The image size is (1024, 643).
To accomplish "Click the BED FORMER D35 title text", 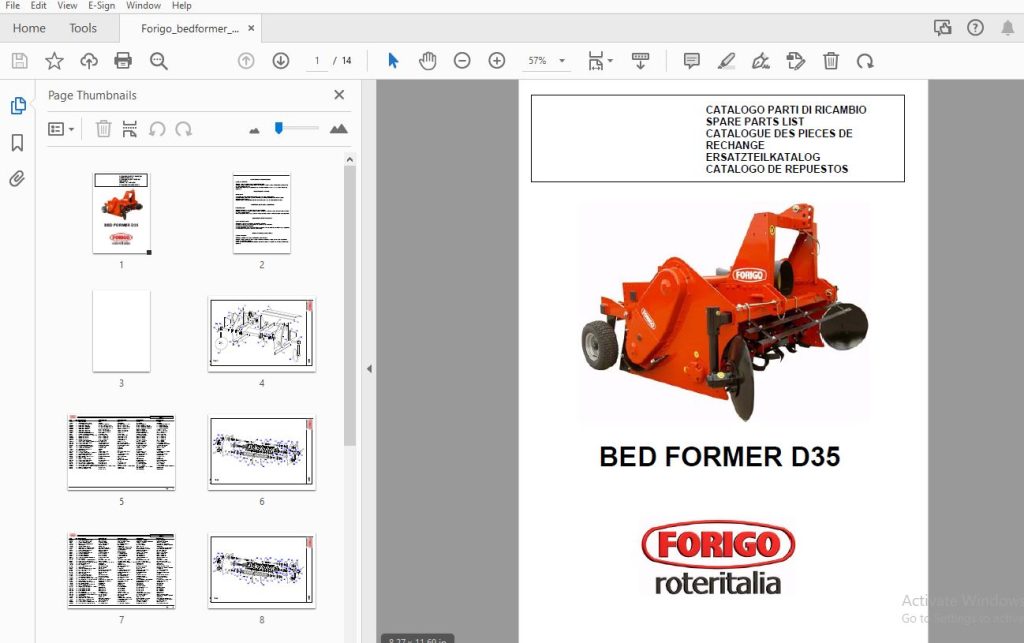I will pyautogui.click(x=720, y=457).
